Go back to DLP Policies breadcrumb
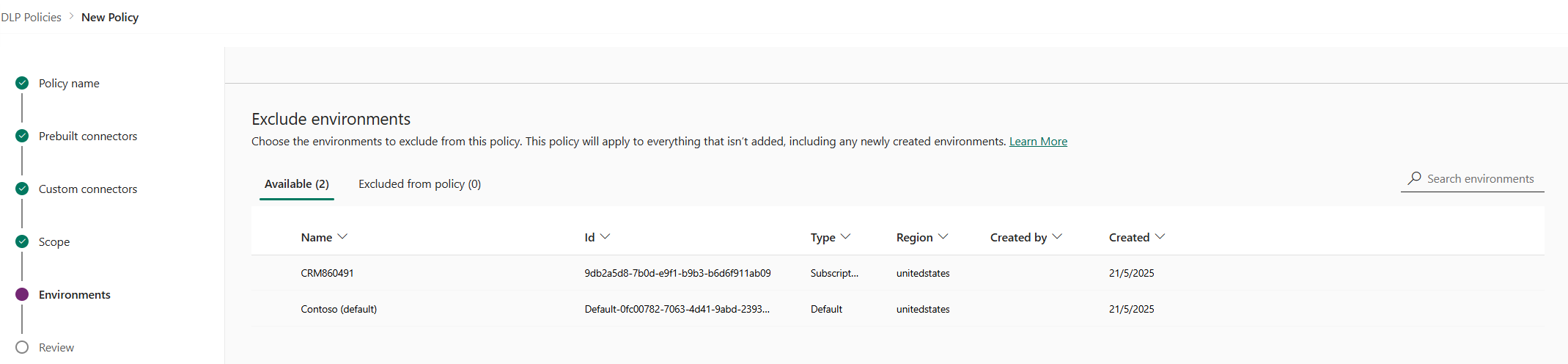This screenshot has height=364, width=1568. pos(32,17)
